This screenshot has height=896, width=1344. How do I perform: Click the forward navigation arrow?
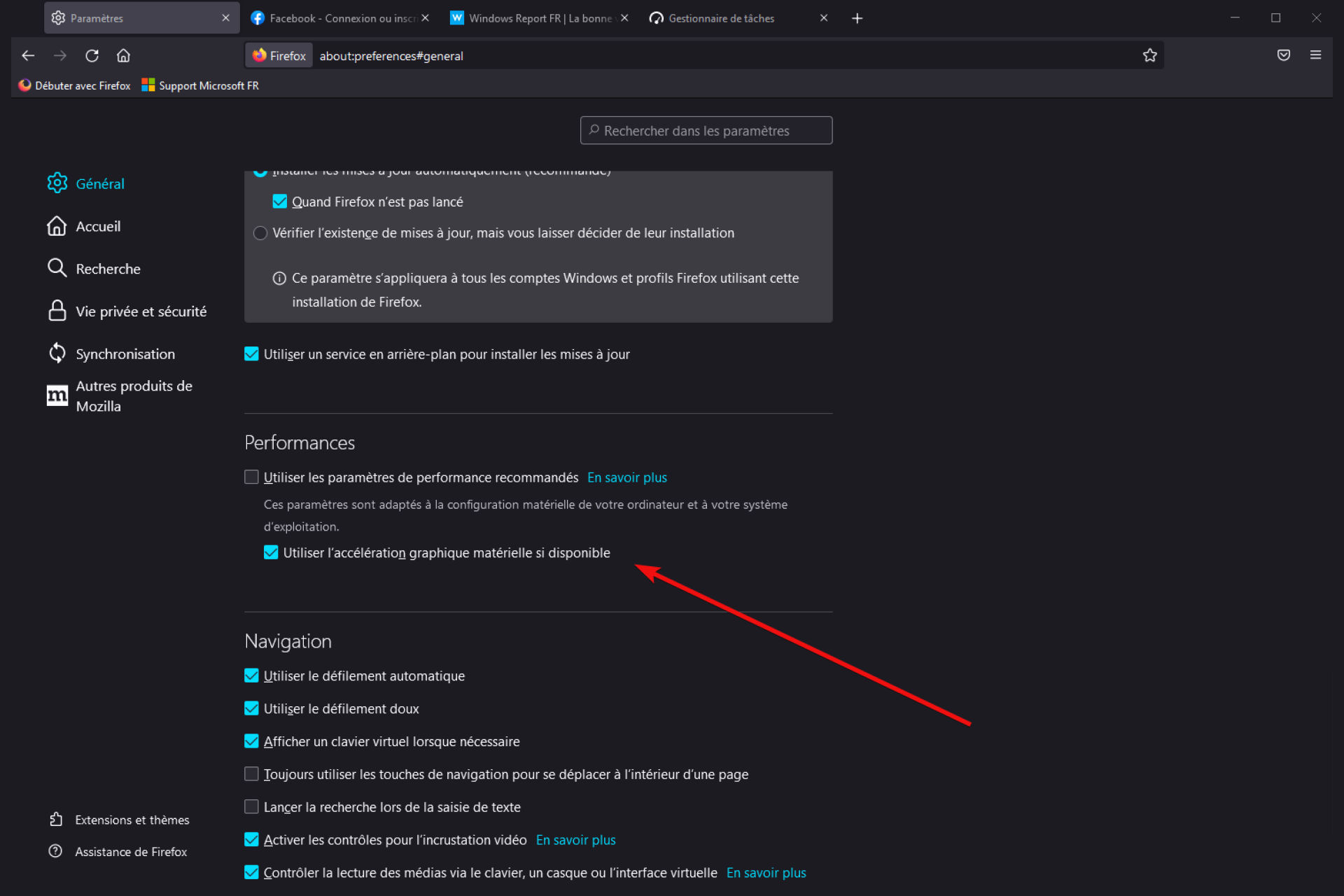(60, 55)
